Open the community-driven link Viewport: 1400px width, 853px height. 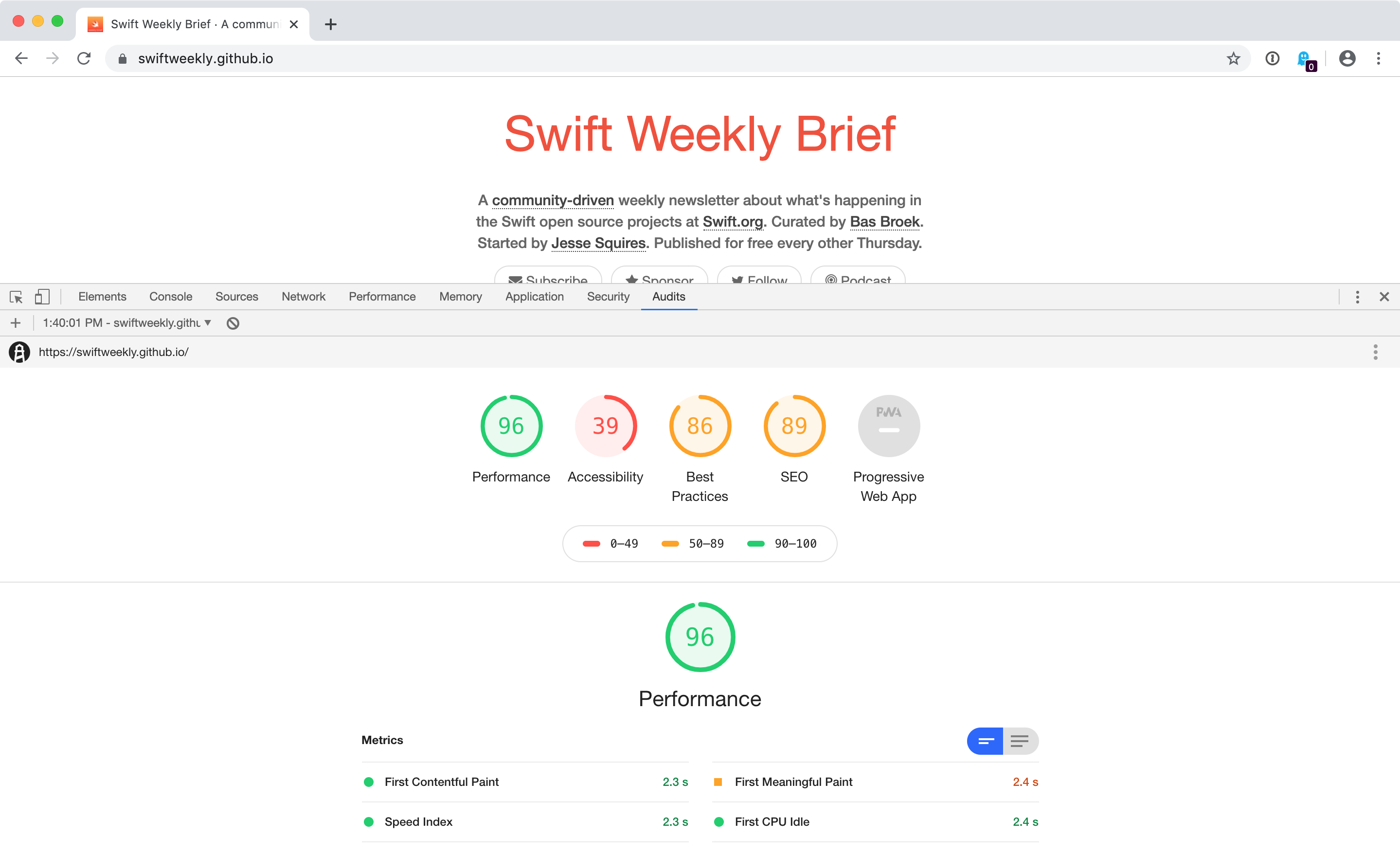click(x=553, y=200)
